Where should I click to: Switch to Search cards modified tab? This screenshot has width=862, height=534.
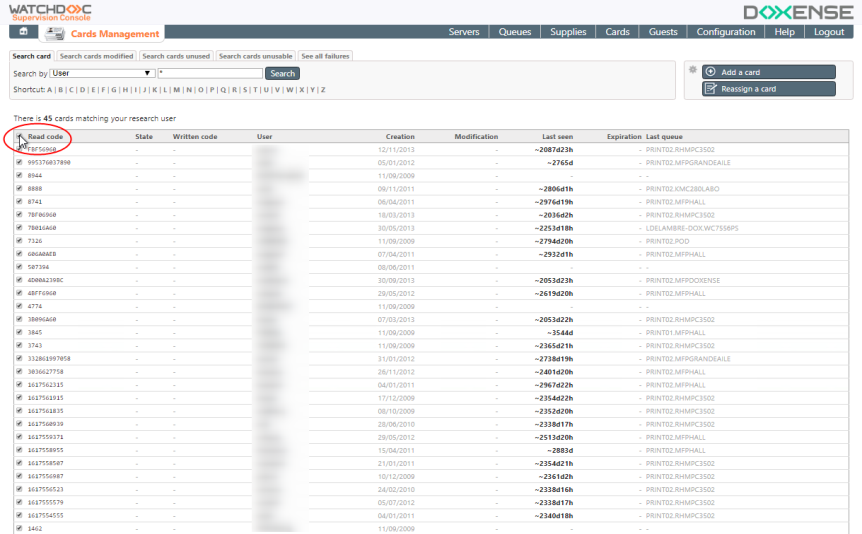click(x=96, y=56)
